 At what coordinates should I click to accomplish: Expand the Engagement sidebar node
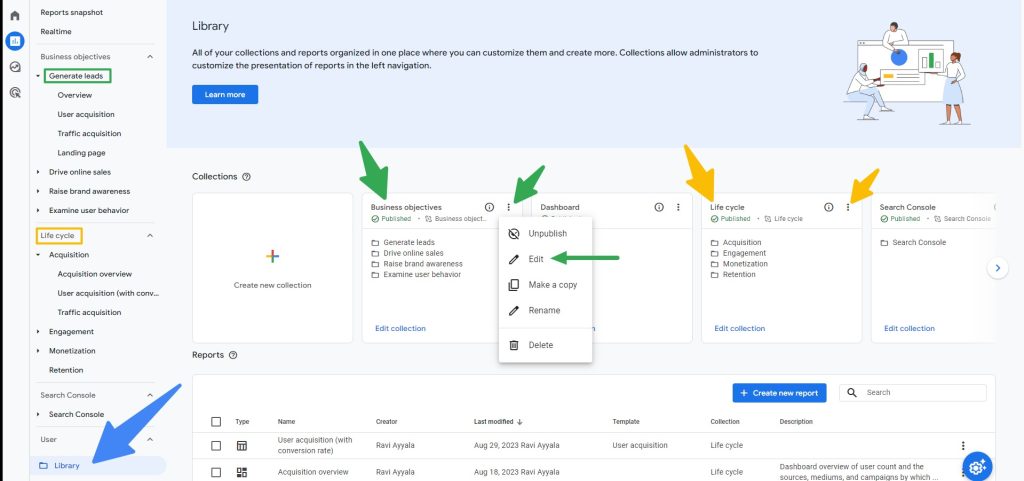tap(39, 332)
